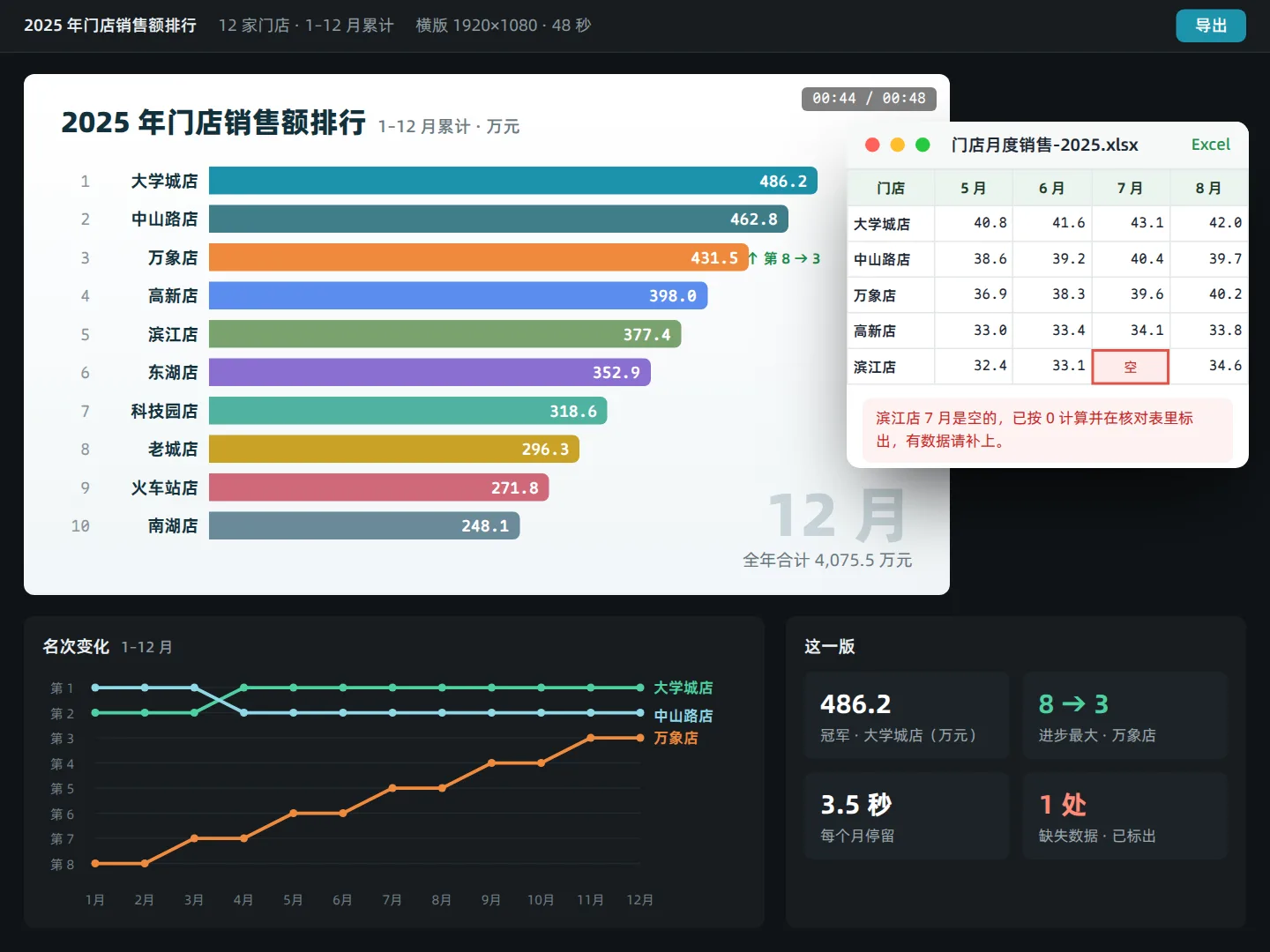Select the 大学城店 bar showing 486.2
The image size is (1270, 952).
[x=513, y=181]
